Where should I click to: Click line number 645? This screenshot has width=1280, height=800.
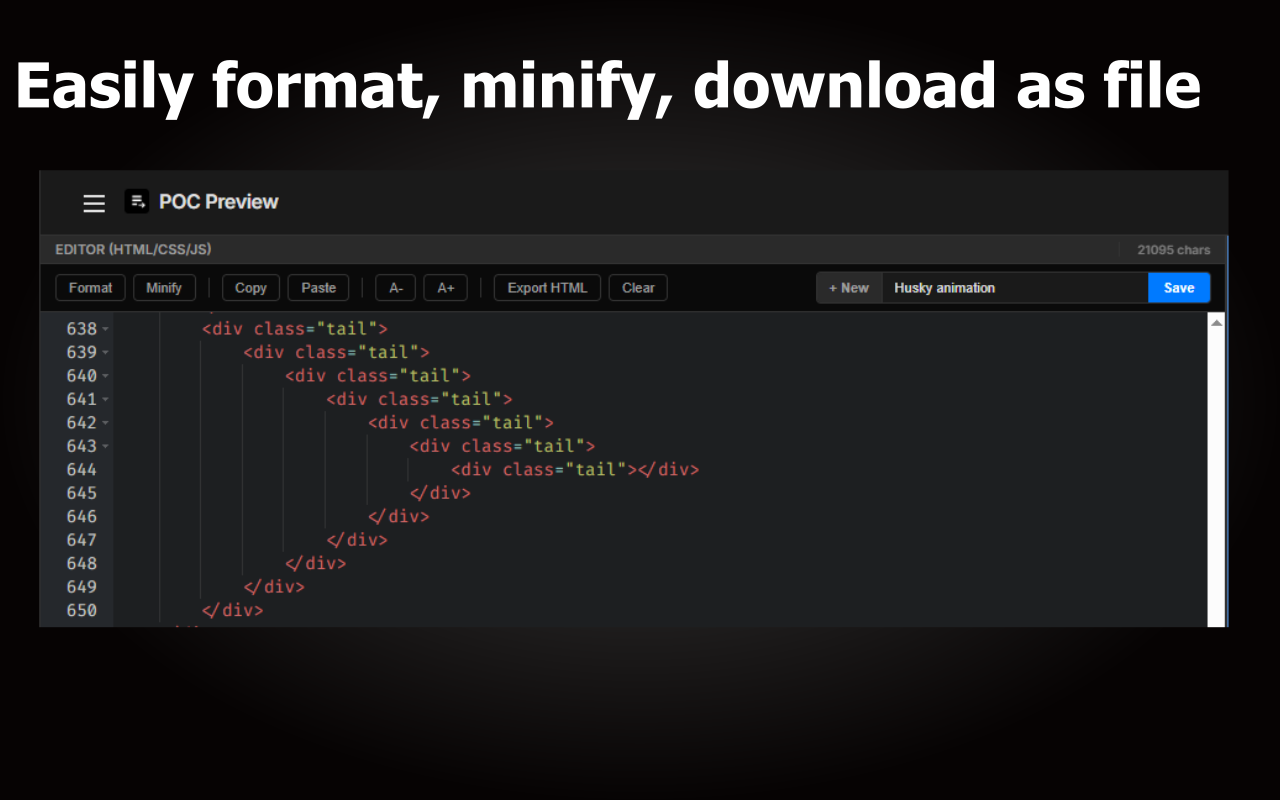[x=82, y=493]
